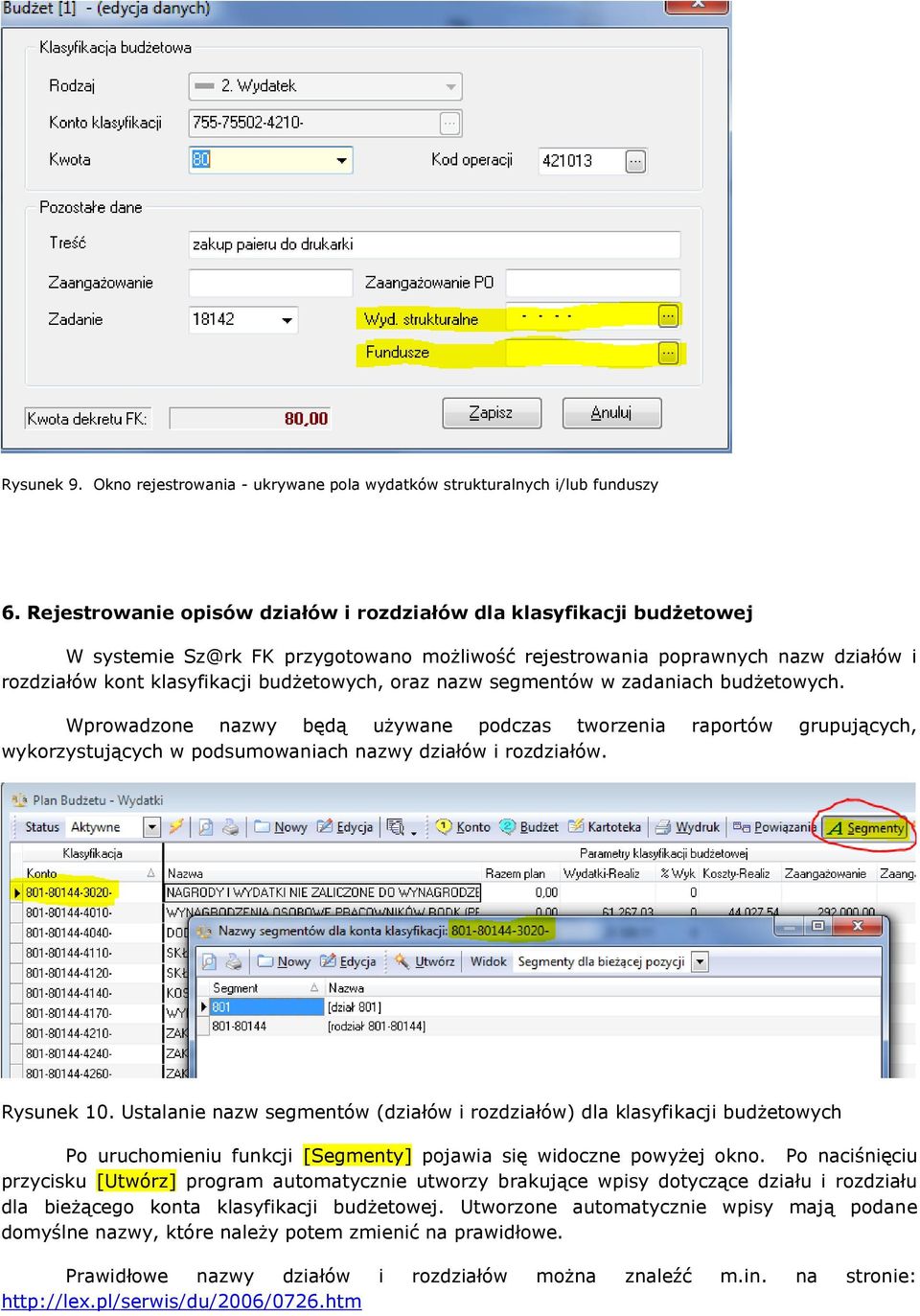920x1316 pixels.
Task: Click the lightning bolt icon in Plan Budżetu toolbar
Action: pos(176,826)
